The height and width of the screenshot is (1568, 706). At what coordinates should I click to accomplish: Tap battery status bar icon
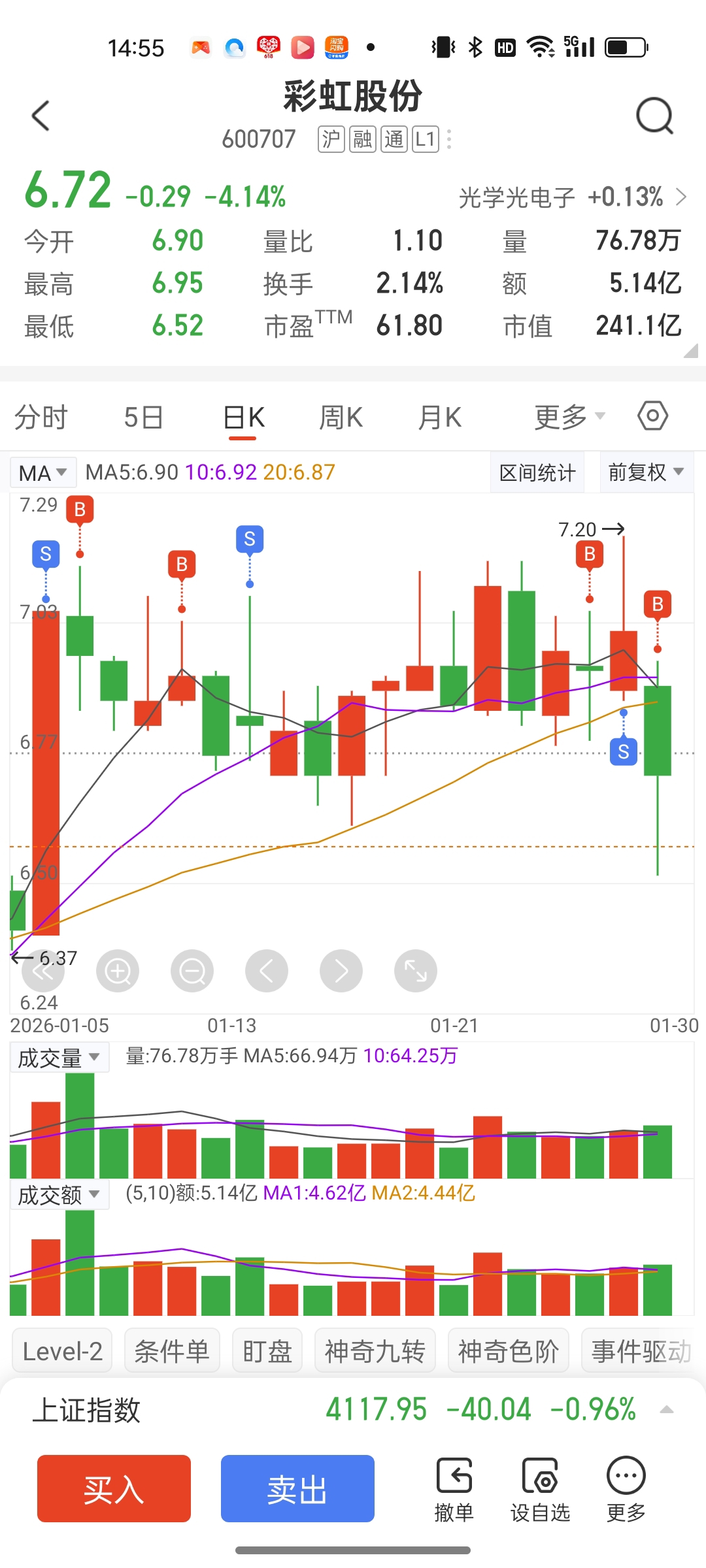click(x=626, y=47)
